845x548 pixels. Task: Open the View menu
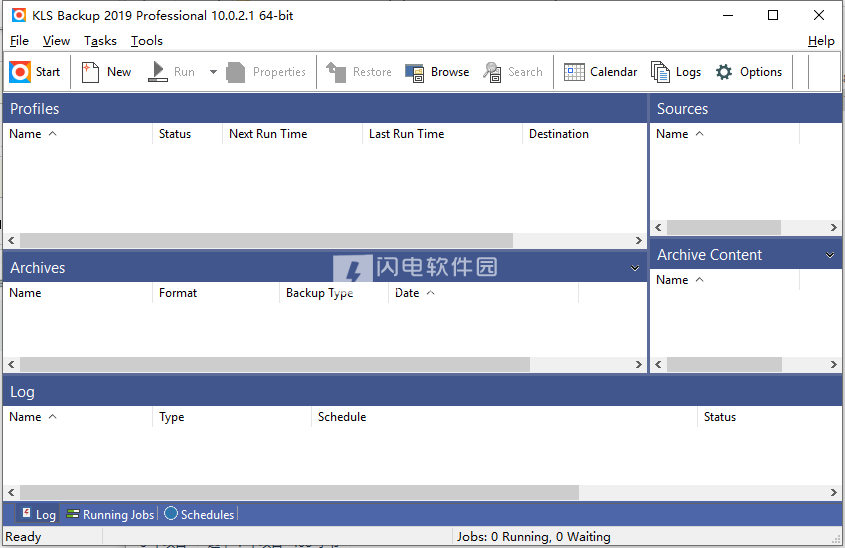pos(57,41)
